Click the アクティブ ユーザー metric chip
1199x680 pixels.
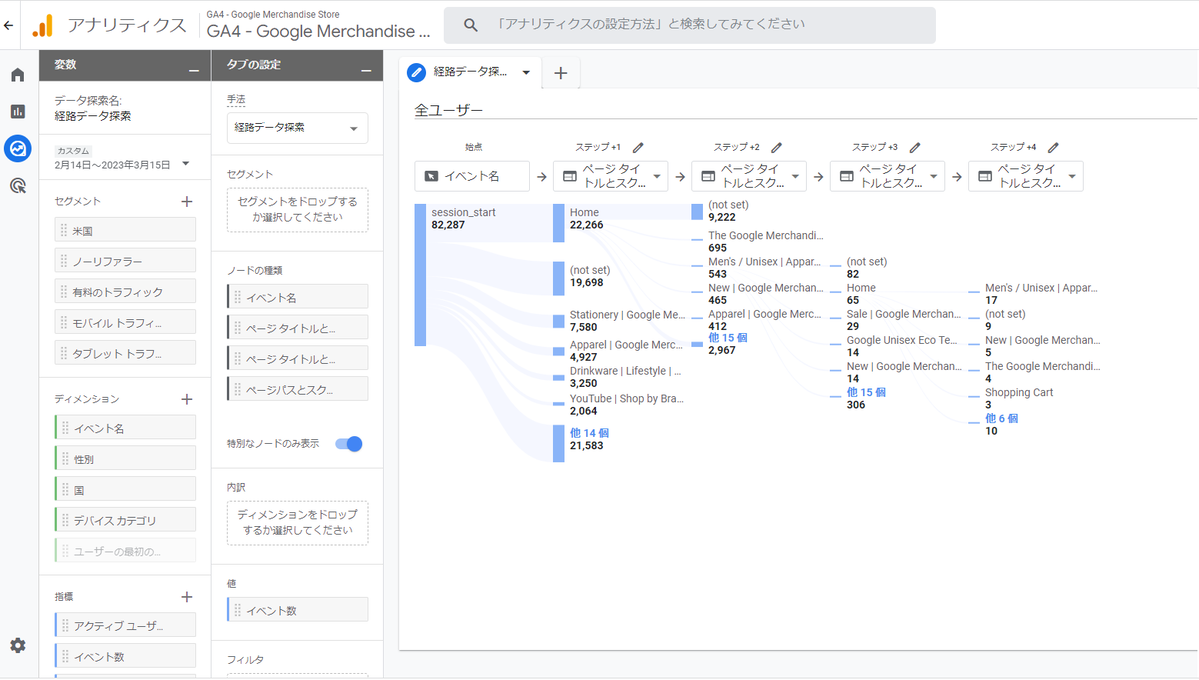[125, 626]
